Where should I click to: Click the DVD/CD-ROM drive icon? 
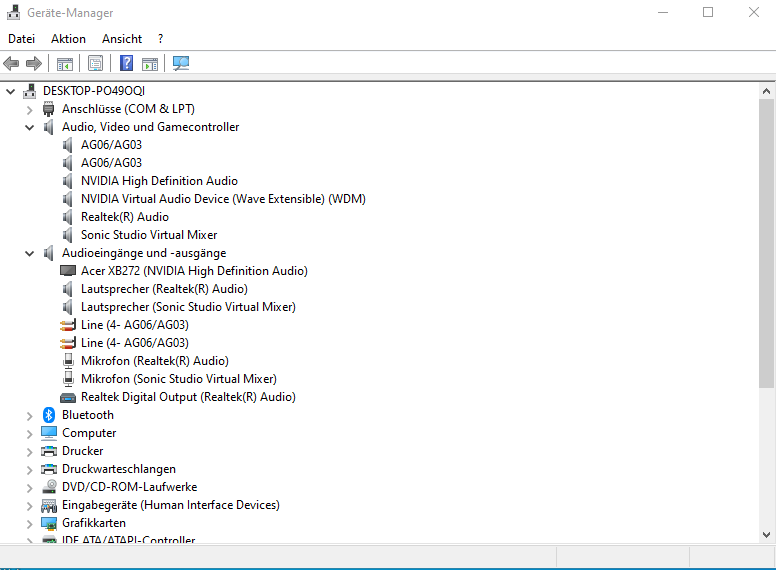pos(49,487)
